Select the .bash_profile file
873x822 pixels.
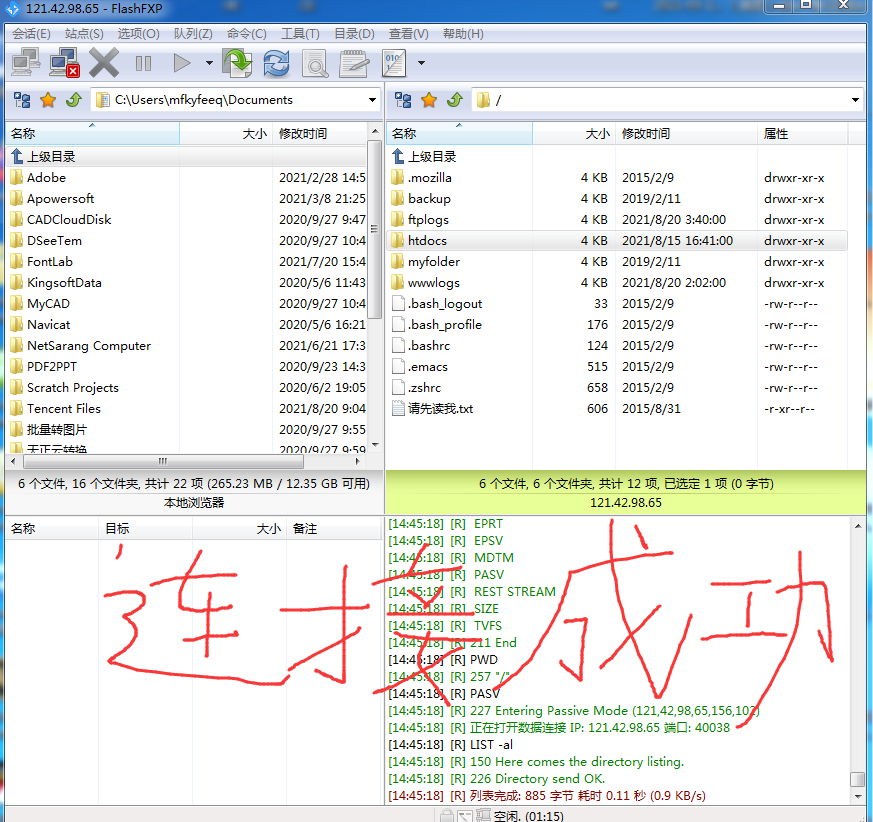point(617,325)
